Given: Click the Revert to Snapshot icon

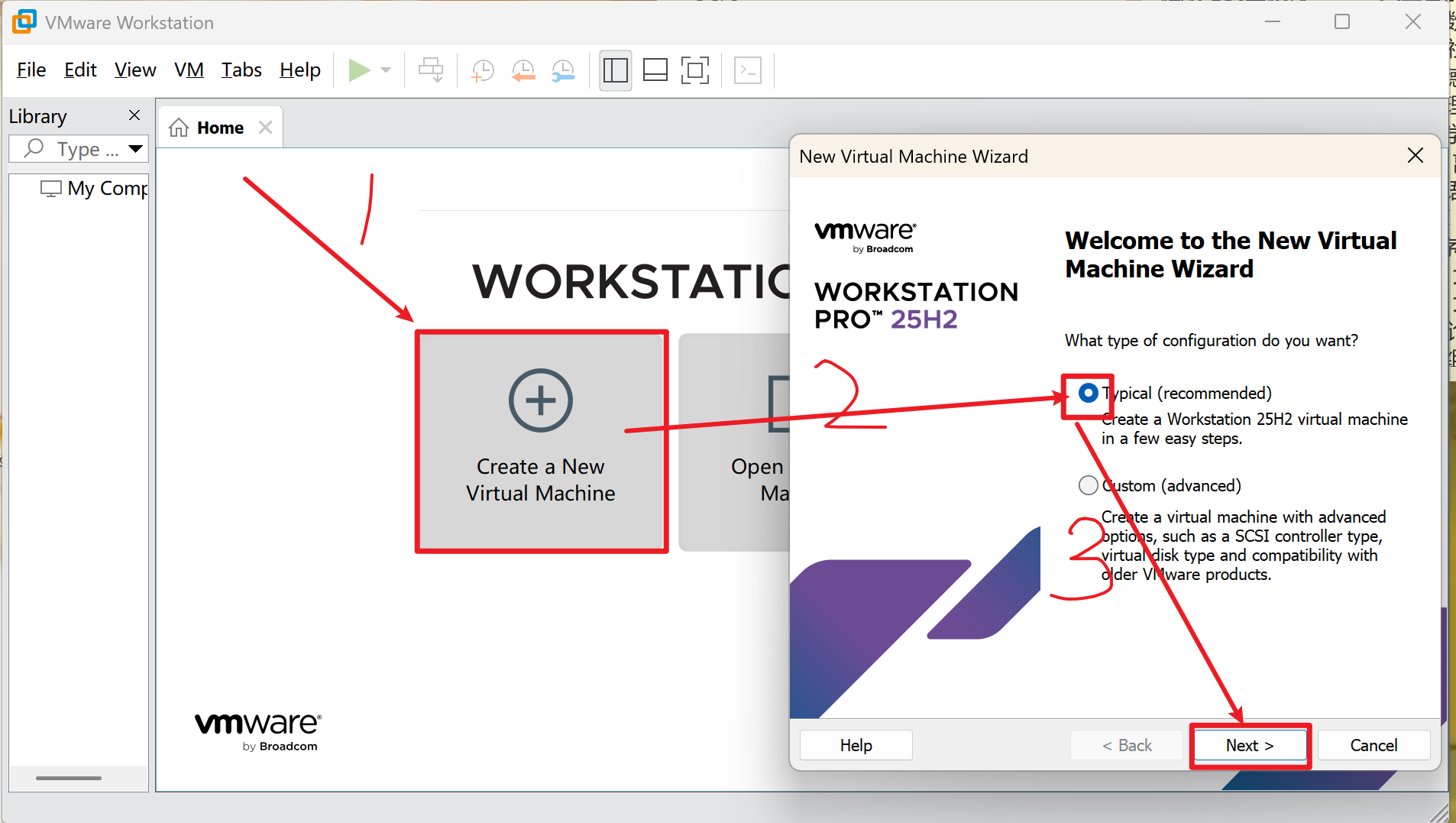Looking at the screenshot, I should click(523, 70).
